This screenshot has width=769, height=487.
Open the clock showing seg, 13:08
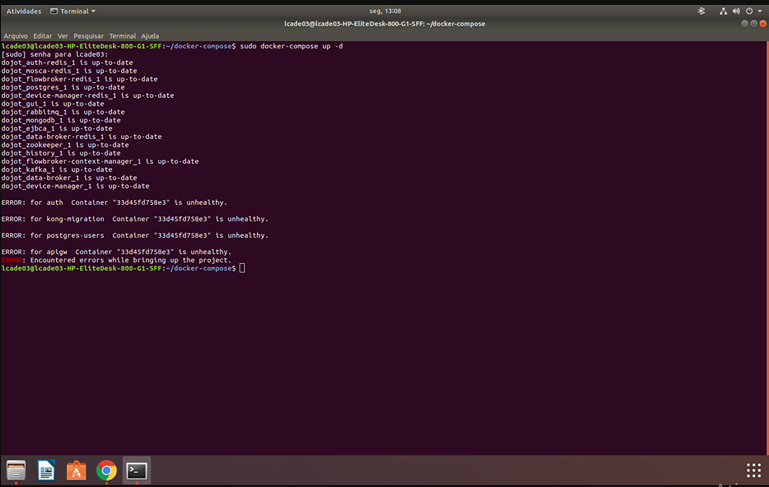(385, 11)
